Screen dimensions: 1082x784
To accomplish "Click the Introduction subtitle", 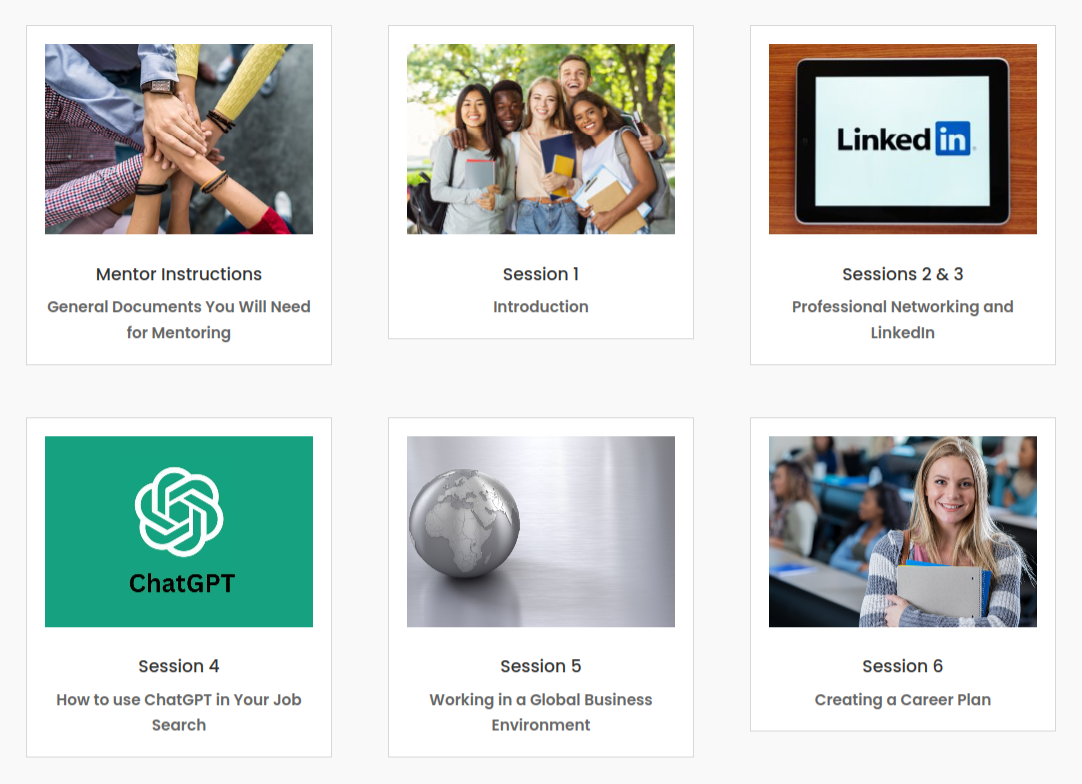I will click(x=541, y=306).
